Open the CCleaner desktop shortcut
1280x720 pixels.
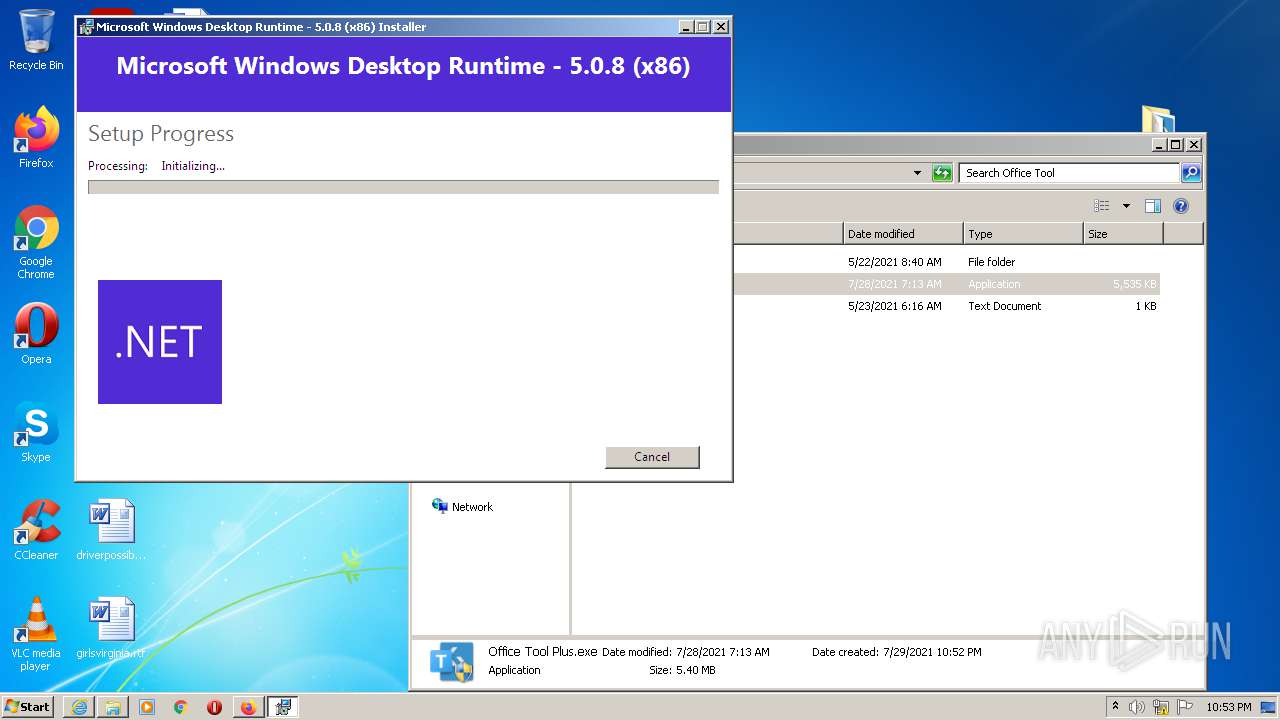(x=36, y=530)
